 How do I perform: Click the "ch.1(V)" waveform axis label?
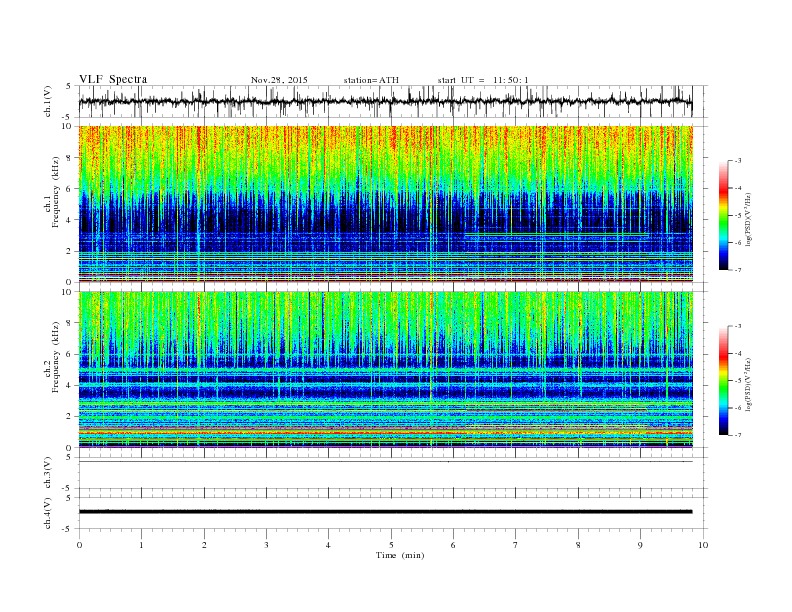point(48,101)
